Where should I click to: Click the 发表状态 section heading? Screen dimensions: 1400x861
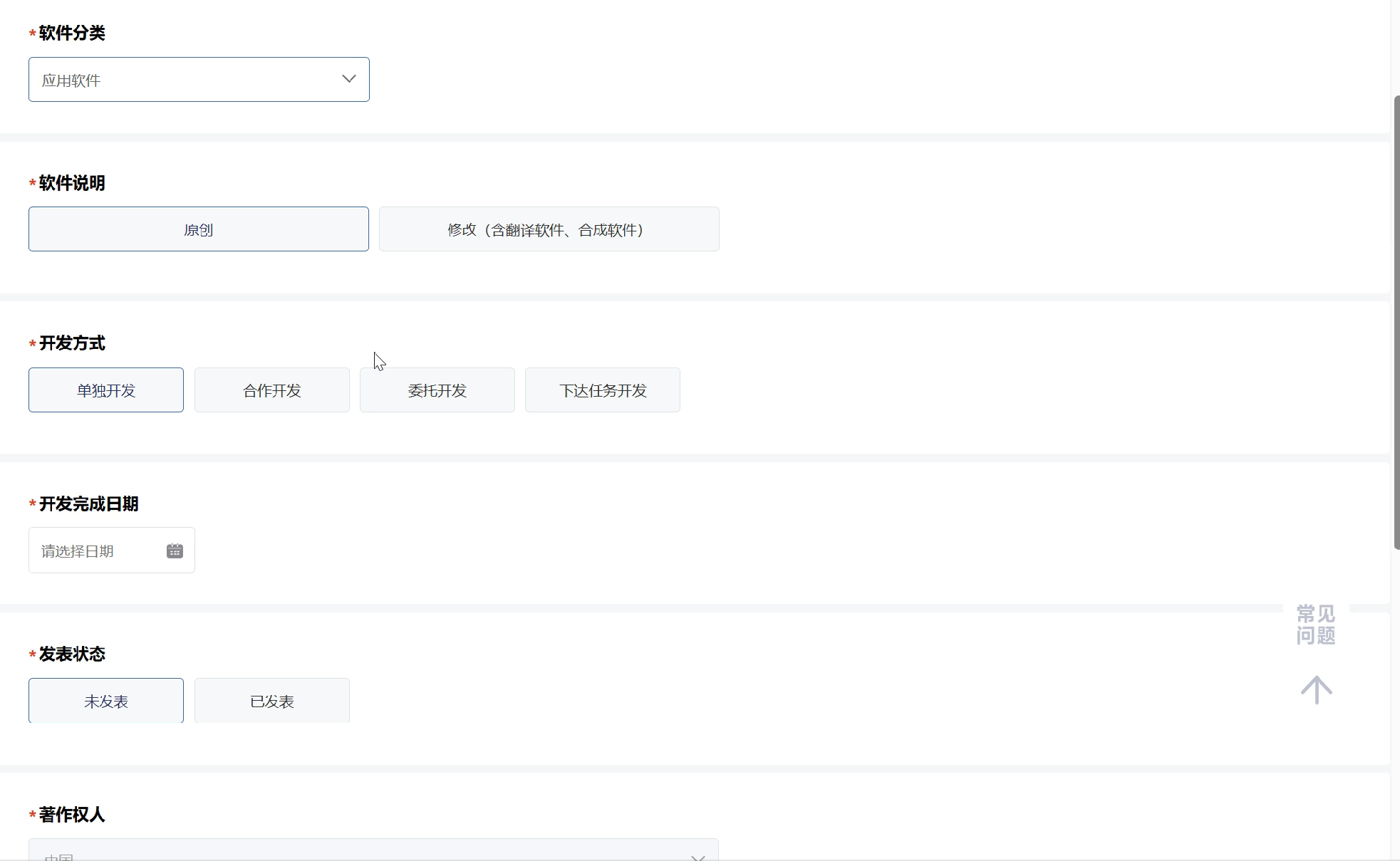[71, 654]
